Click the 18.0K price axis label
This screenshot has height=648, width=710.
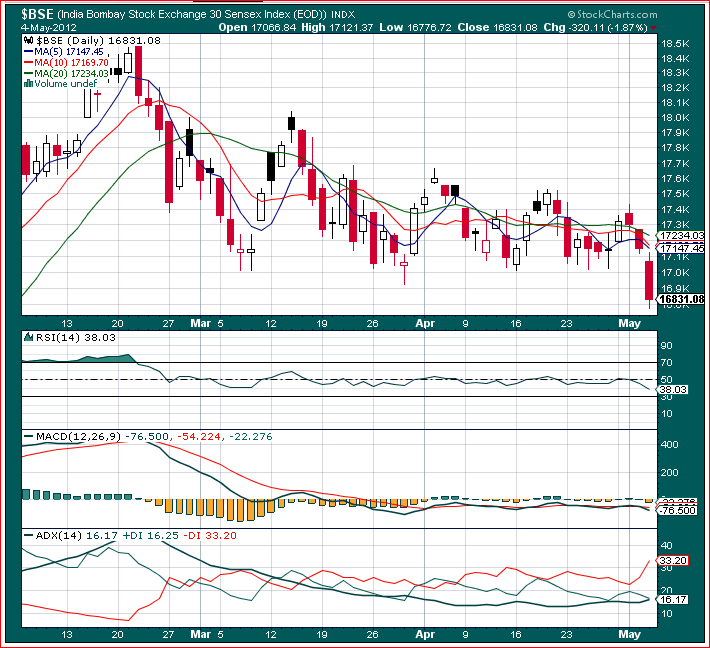(676, 118)
